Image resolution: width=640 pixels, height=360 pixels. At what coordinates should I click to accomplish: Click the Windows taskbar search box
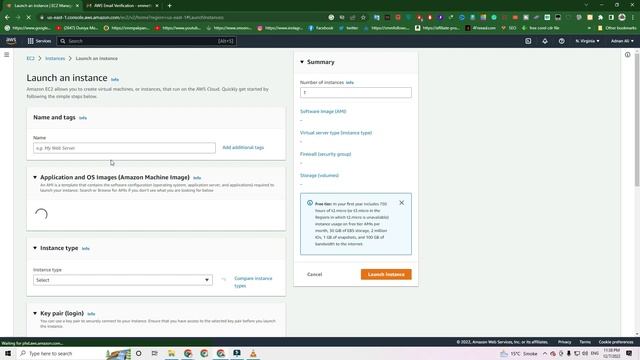(x=61, y=353)
